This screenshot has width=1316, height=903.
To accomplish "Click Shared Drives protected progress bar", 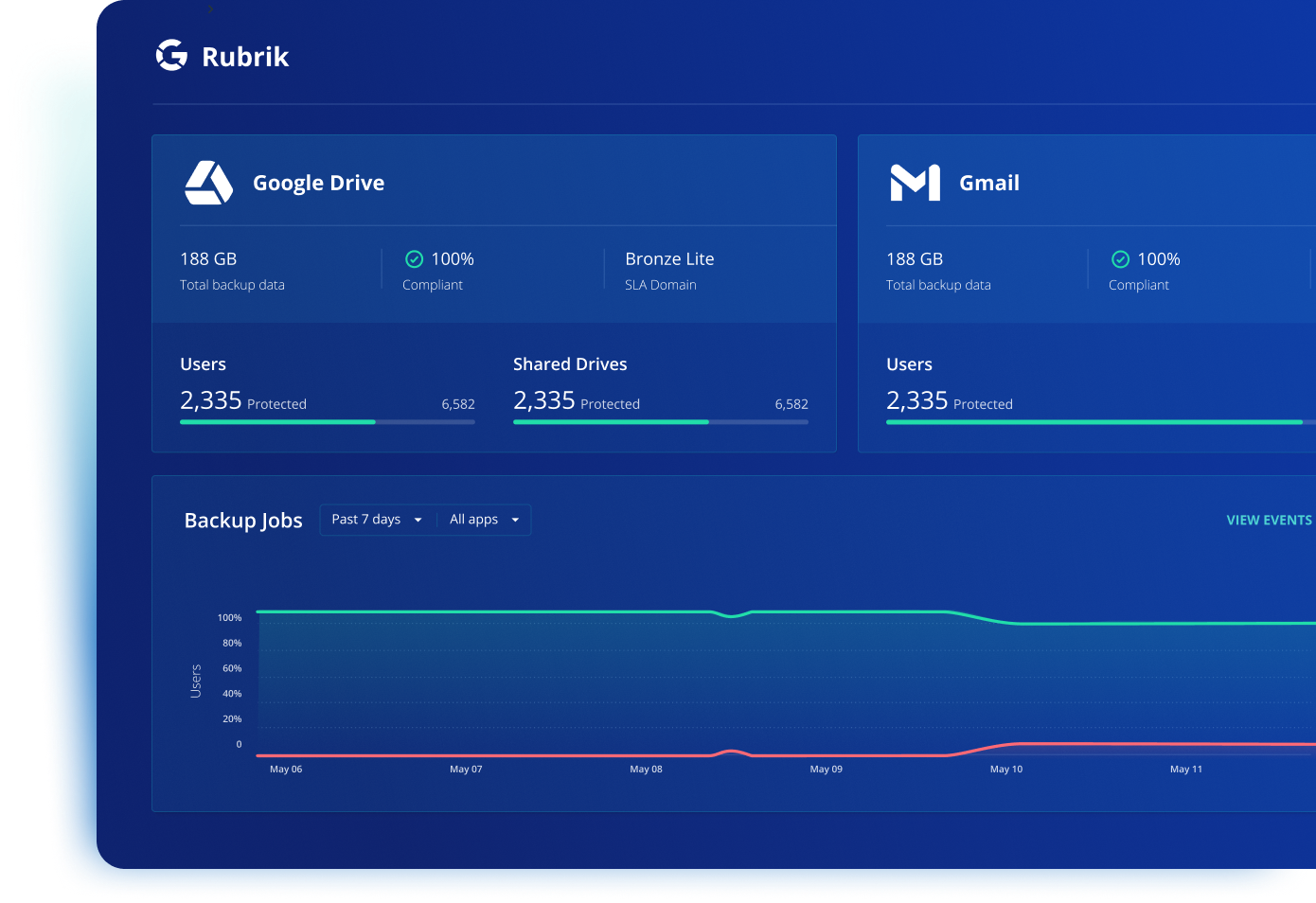I will pyautogui.click(x=660, y=422).
